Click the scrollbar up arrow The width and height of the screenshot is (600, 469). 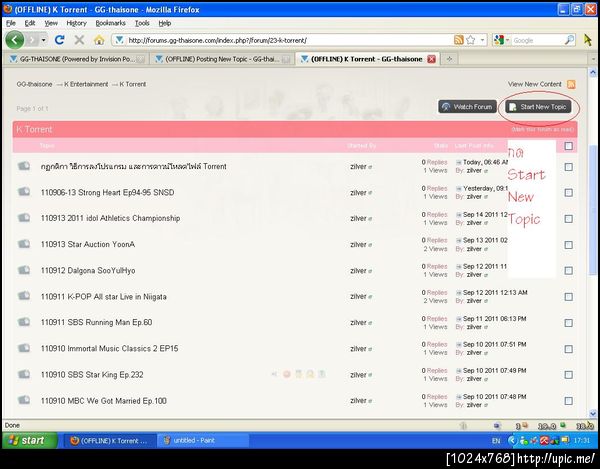(593, 72)
